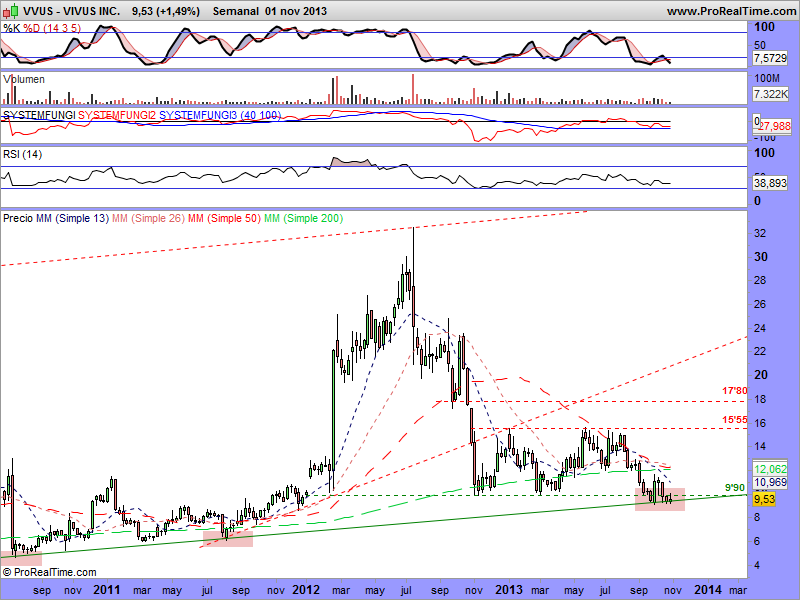800x600 pixels.
Task: Click the MM (Simple 13) legend
Action: point(72,218)
